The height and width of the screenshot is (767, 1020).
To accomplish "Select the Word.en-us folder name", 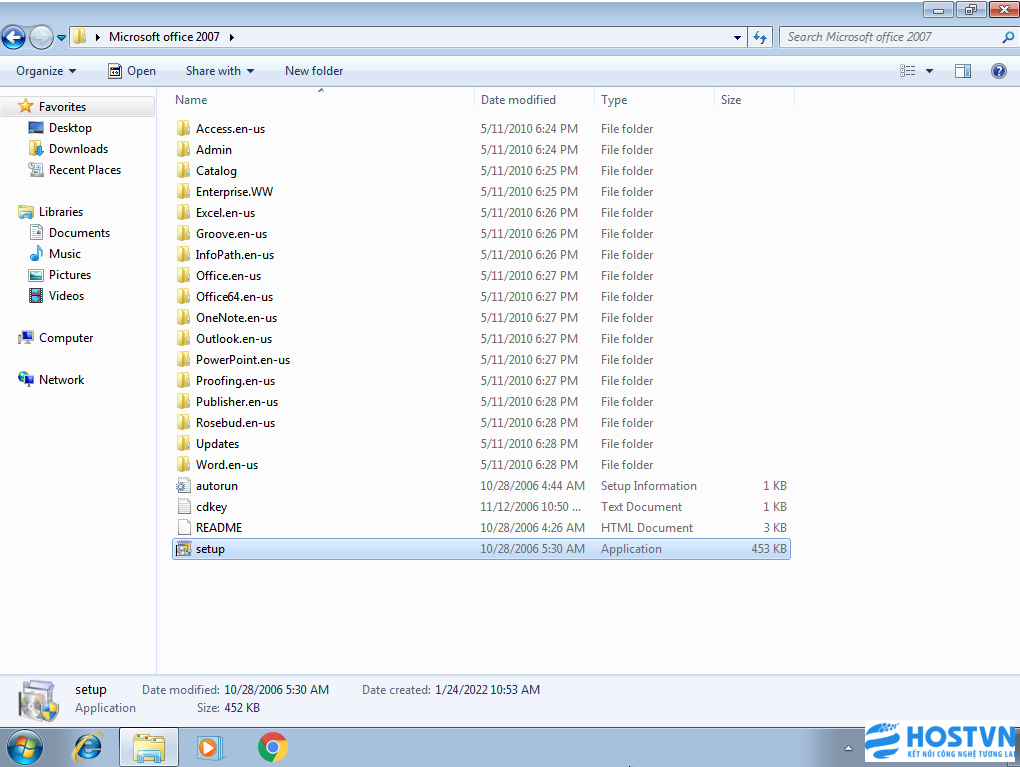I will (227, 465).
